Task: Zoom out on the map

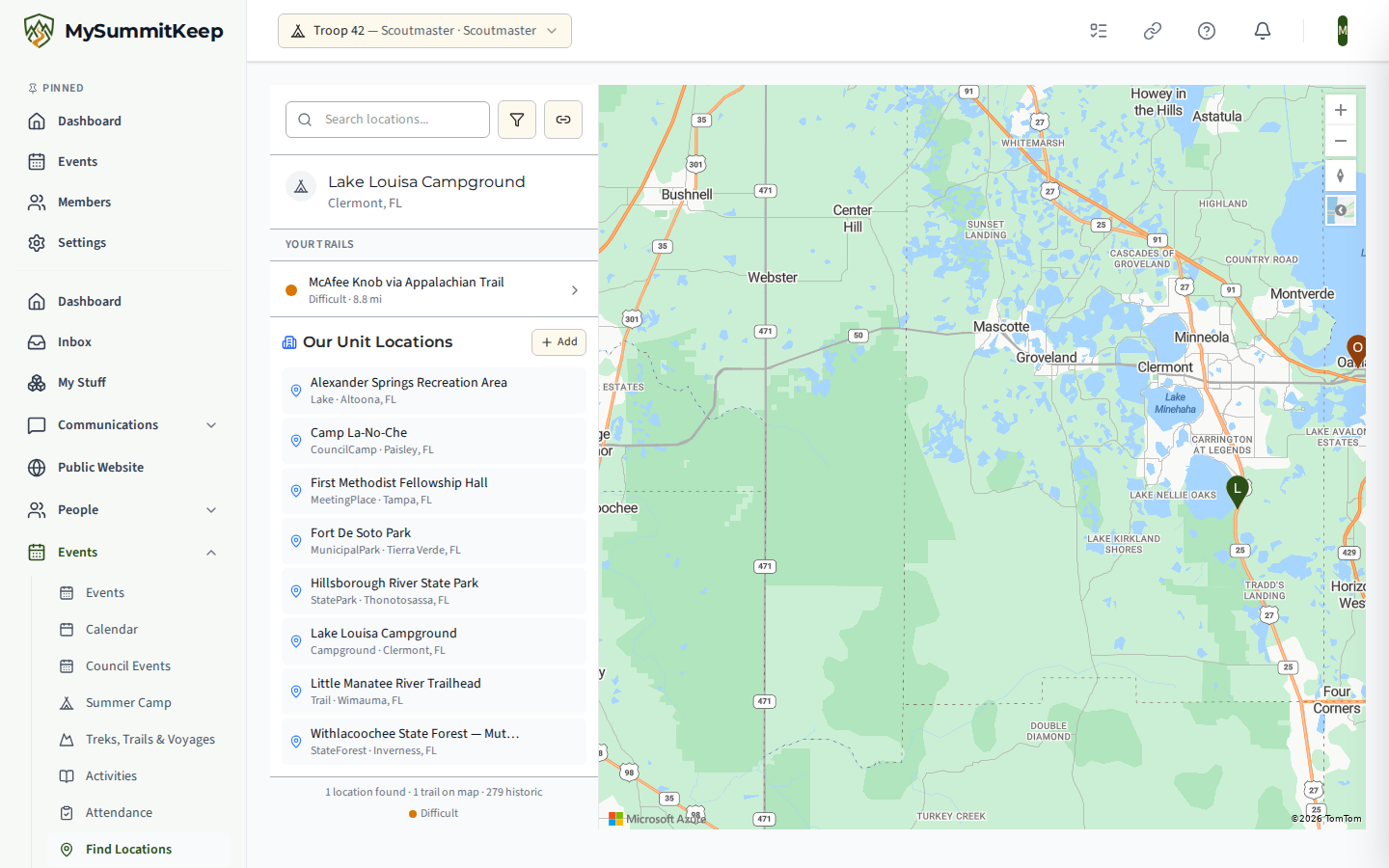Action: [1341, 141]
